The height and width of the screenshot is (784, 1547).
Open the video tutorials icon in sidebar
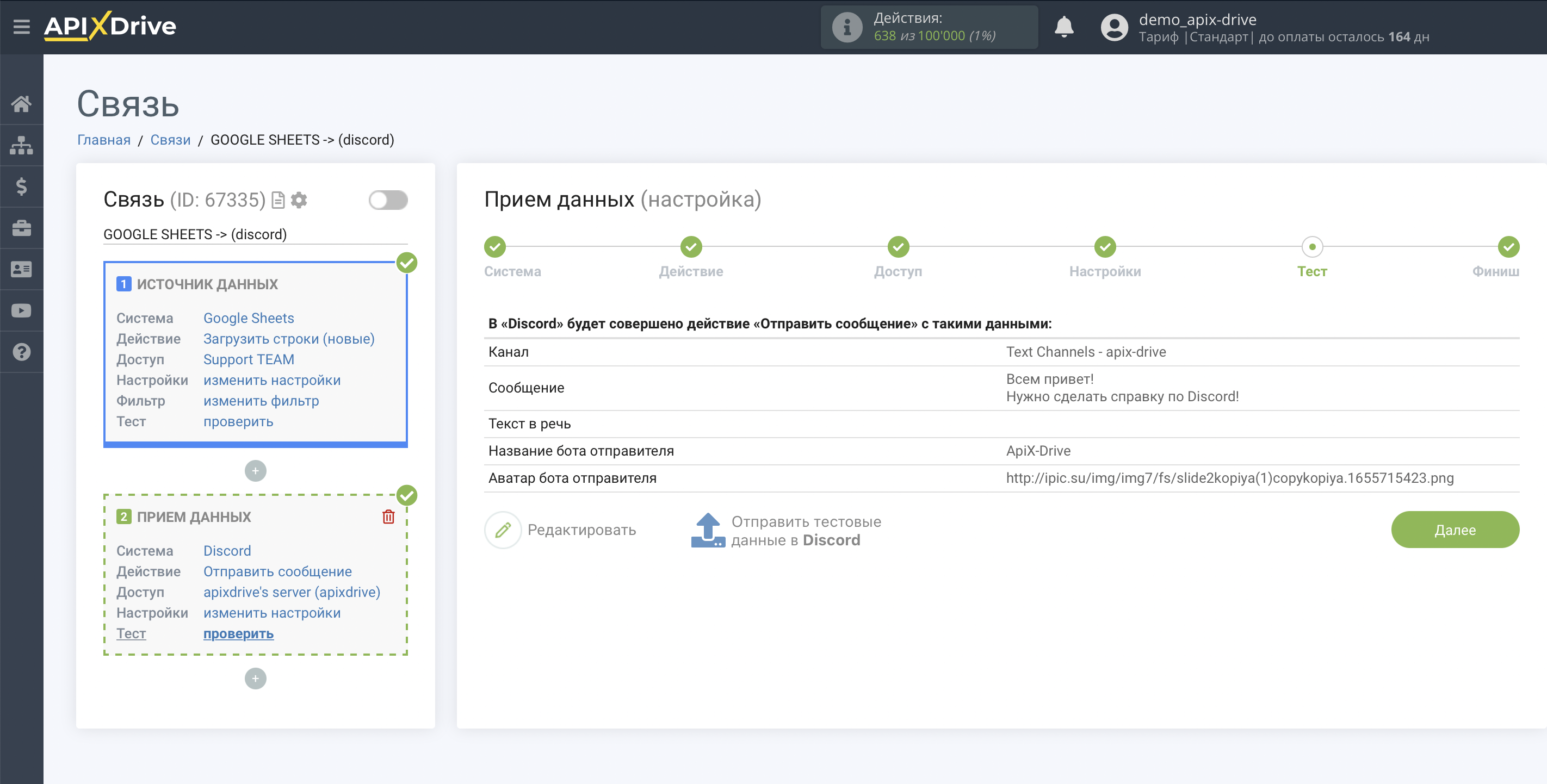[x=22, y=311]
